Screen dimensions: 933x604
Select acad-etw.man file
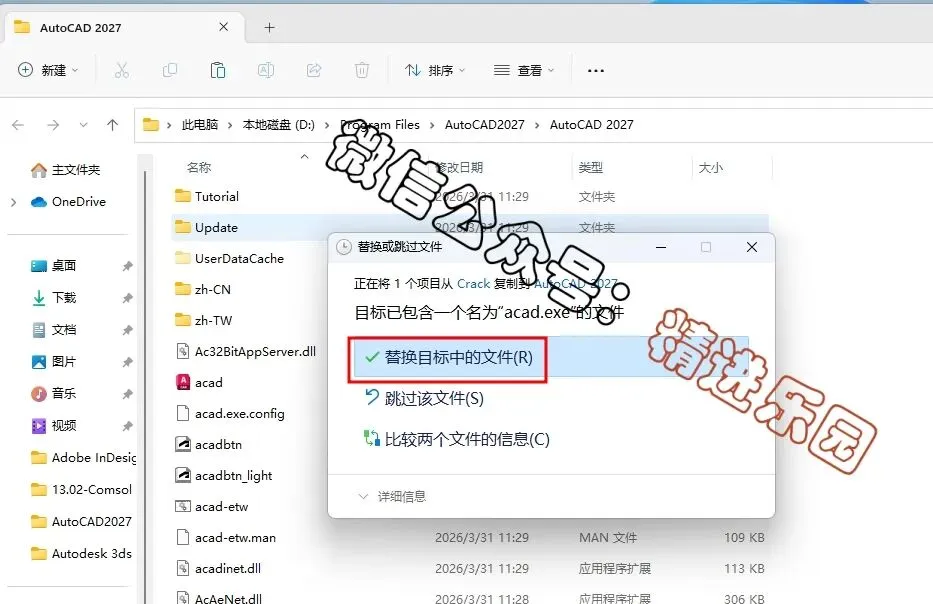tap(226, 537)
